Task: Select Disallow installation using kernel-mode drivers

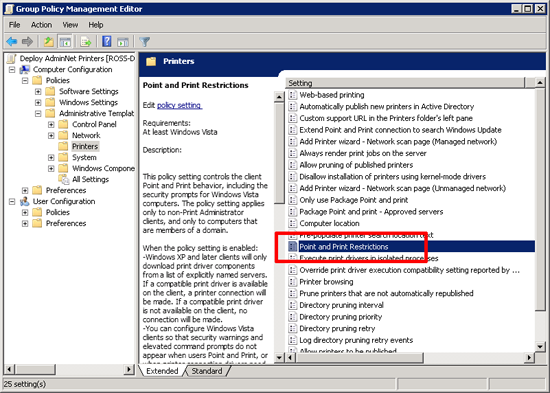Action: tap(393, 176)
